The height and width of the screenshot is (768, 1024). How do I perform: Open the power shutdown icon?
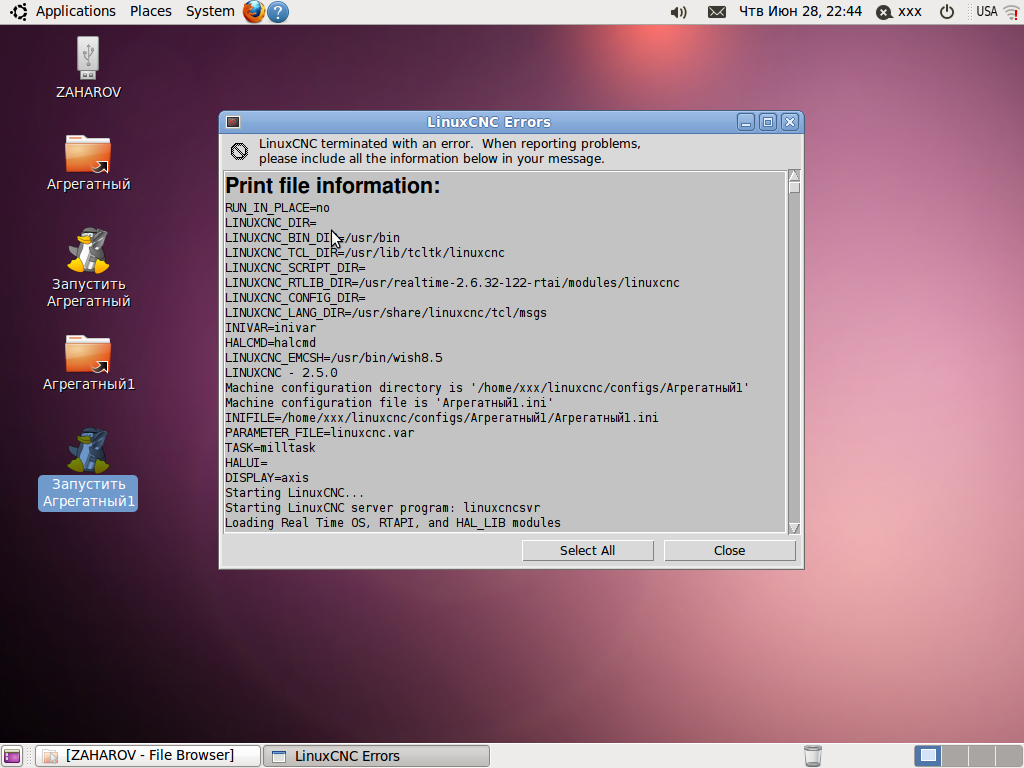pyautogui.click(x=946, y=12)
